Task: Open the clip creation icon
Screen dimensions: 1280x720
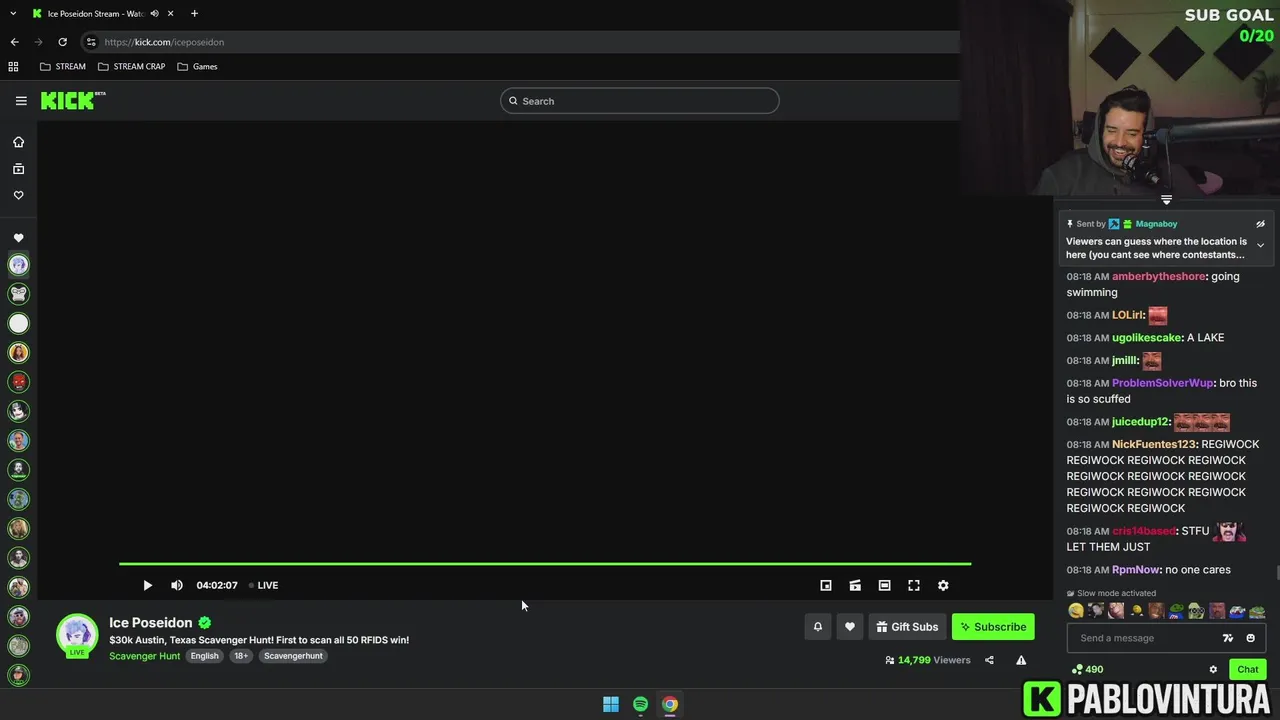Action: 855,586
